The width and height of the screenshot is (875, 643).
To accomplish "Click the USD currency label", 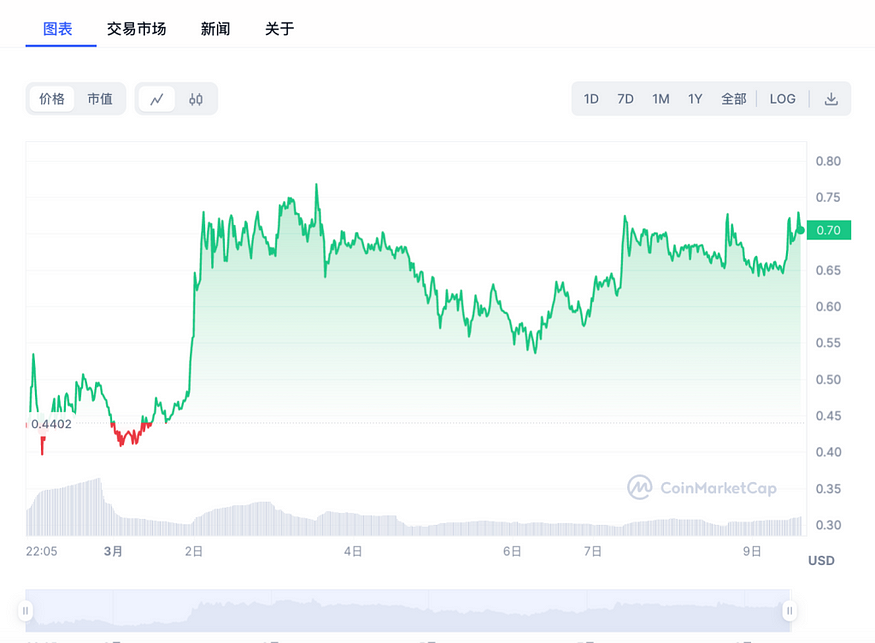I will [821, 560].
